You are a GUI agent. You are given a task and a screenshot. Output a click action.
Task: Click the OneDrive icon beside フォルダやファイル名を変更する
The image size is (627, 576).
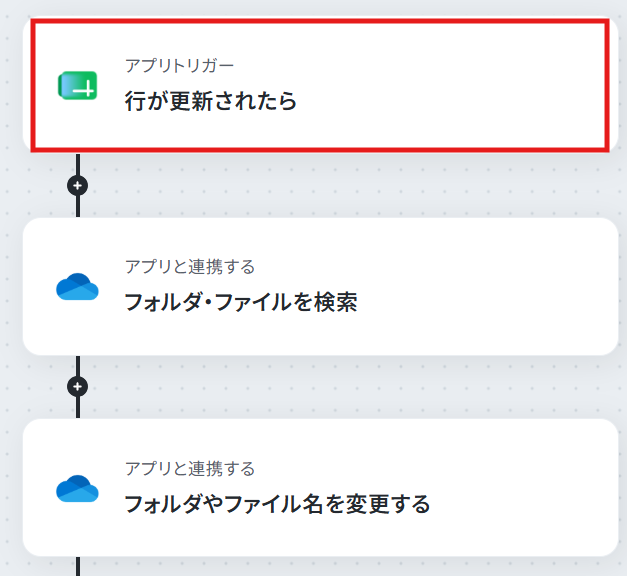coord(77,488)
